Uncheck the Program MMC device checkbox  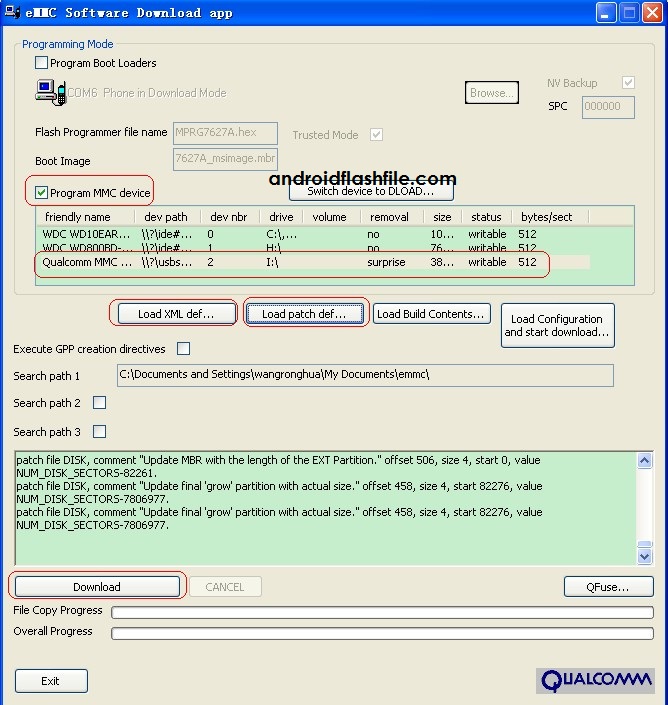coord(41,193)
